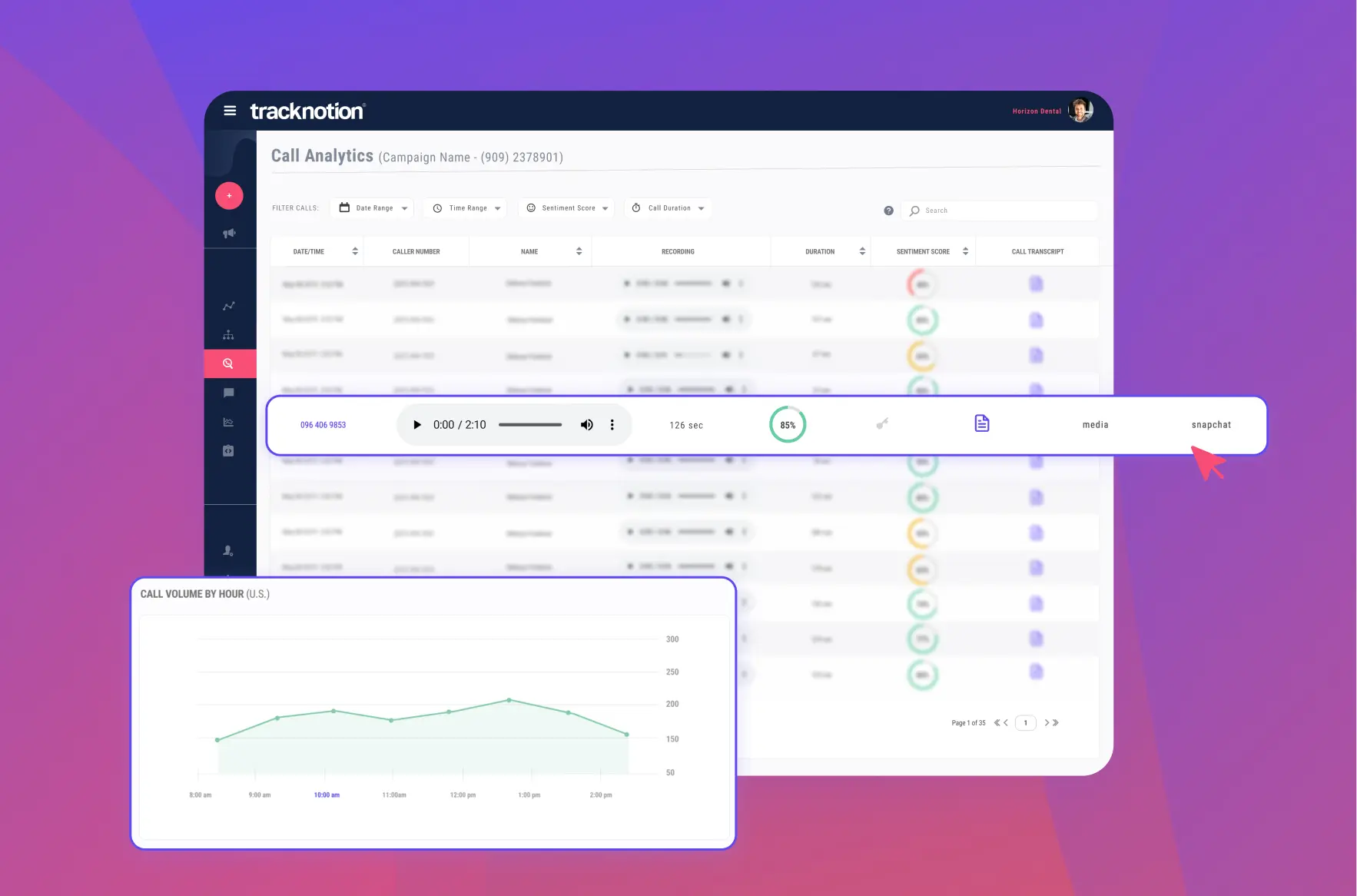Mute the highlighted recording's volume speaker
The width and height of the screenshot is (1357, 896).
[586, 425]
